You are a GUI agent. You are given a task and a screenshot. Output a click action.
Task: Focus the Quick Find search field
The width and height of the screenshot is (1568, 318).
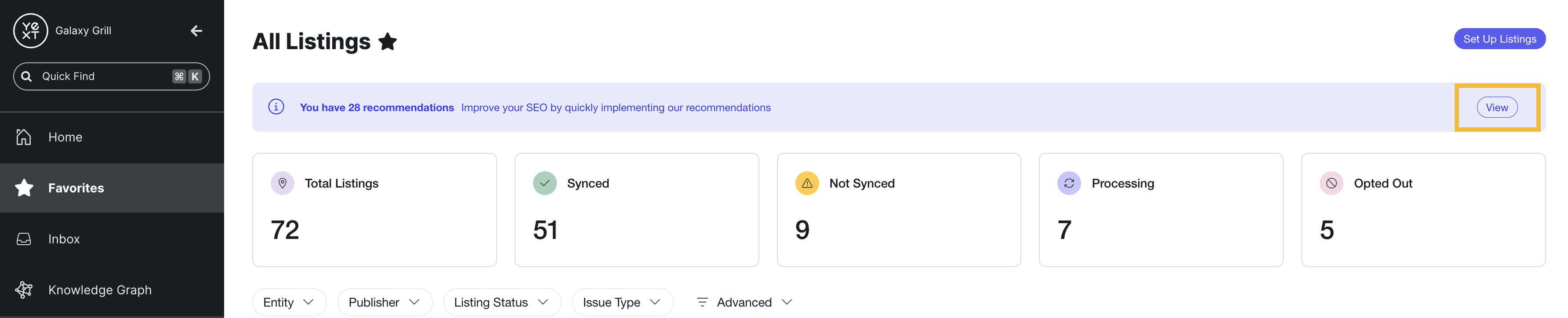tap(111, 76)
